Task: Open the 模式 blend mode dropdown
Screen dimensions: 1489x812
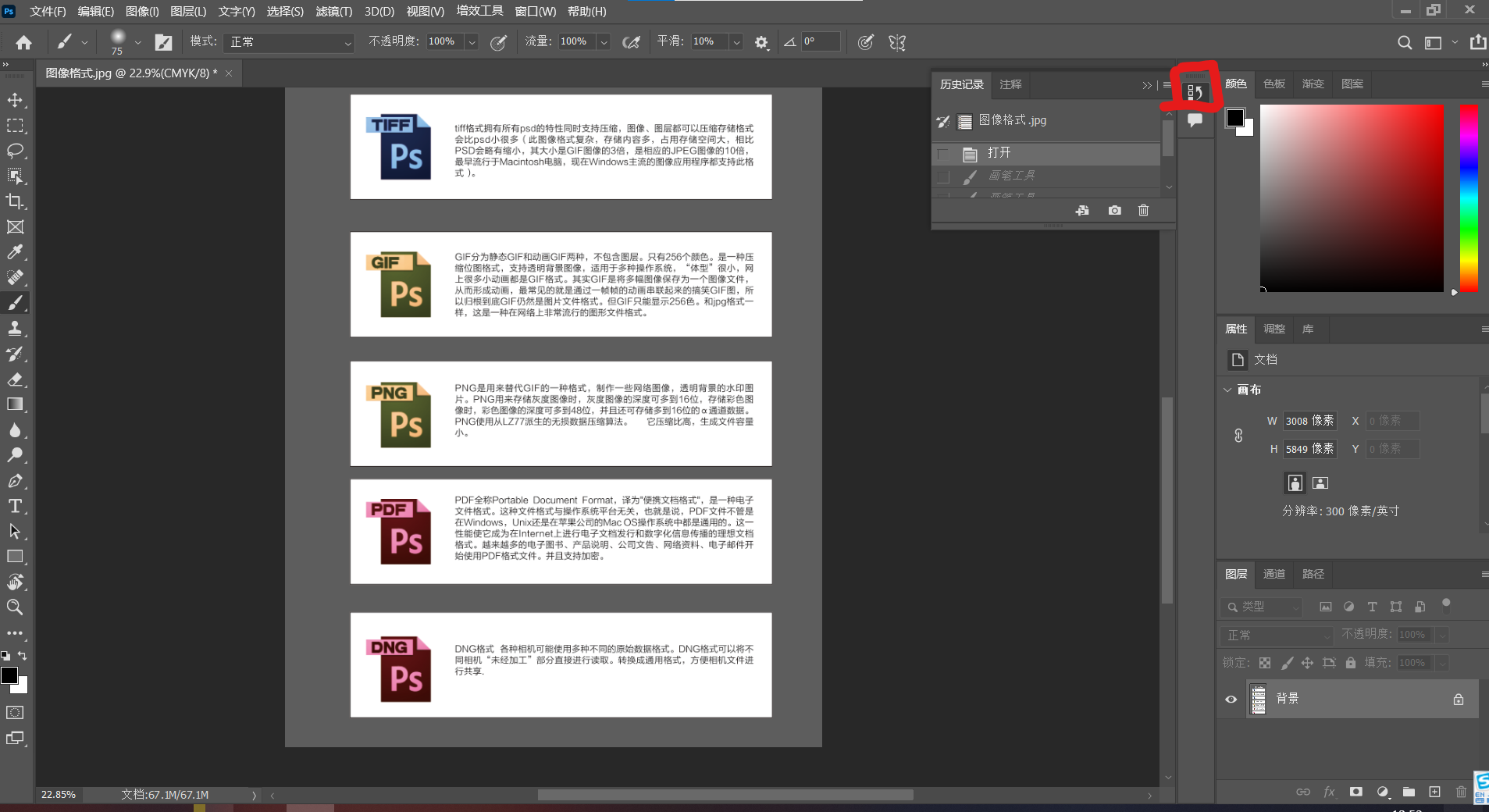Action: [289, 42]
